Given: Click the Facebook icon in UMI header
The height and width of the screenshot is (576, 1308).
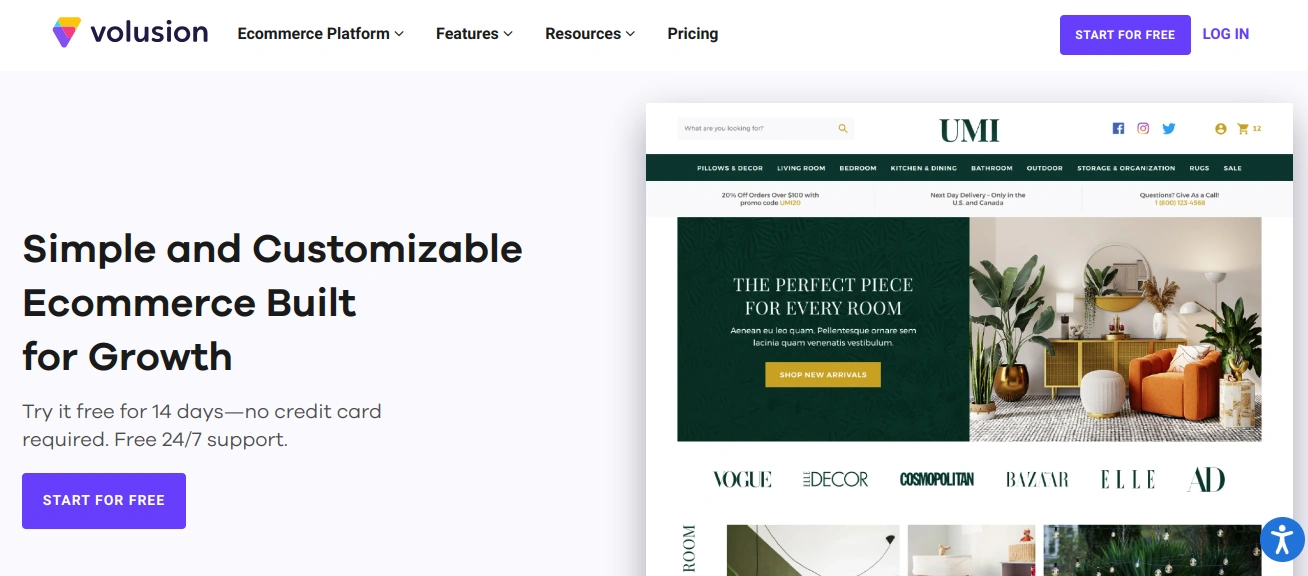Looking at the screenshot, I should [x=1118, y=128].
